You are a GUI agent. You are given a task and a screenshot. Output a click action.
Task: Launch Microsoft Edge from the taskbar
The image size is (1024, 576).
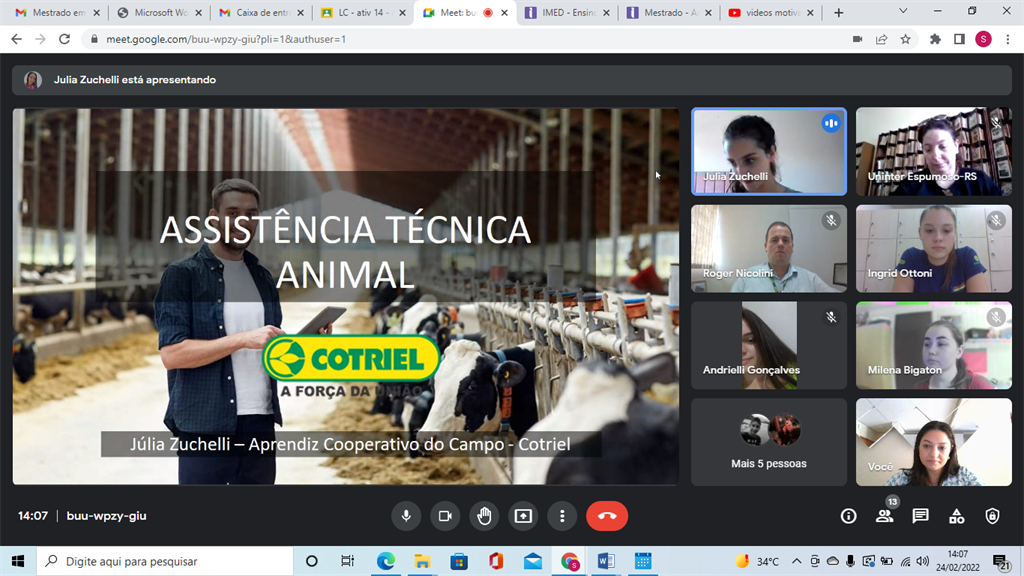[x=385, y=561]
